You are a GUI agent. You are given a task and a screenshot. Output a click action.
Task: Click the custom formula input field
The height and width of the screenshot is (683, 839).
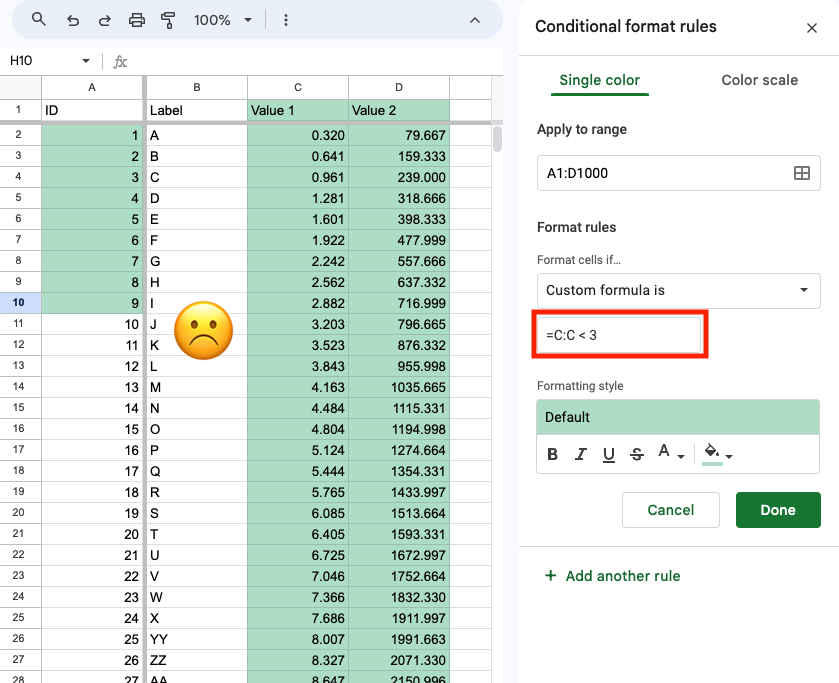(619, 334)
